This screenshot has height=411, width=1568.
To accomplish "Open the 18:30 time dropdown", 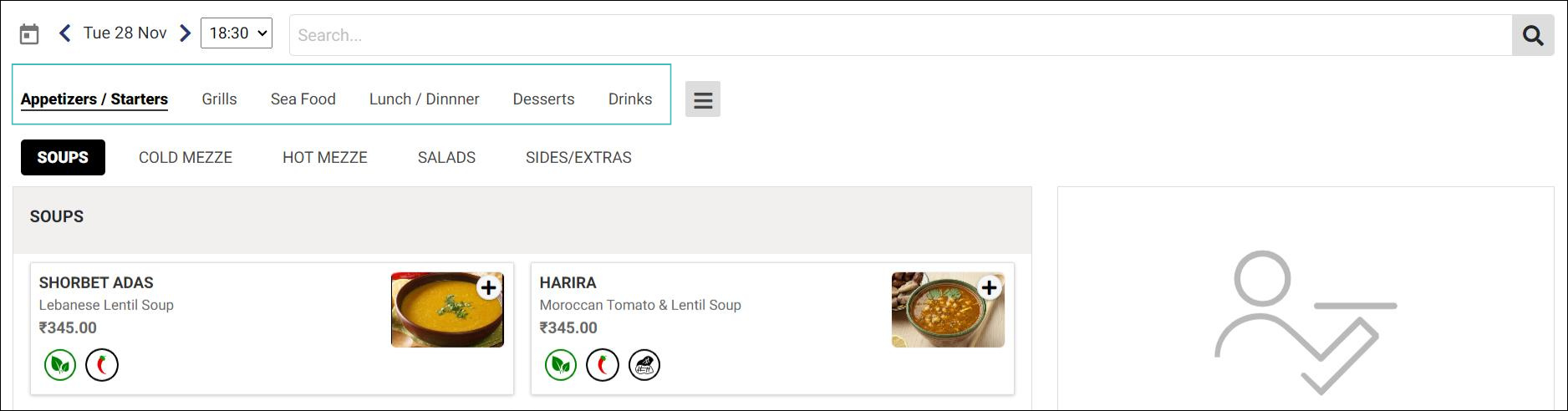I will (x=237, y=33).
